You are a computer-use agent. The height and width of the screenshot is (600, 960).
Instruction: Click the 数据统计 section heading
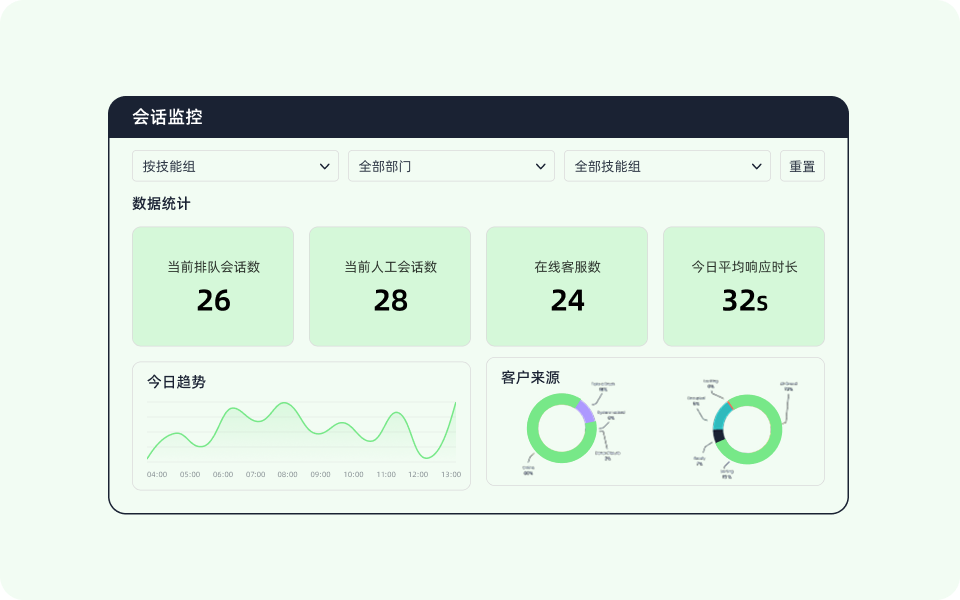[x=157, y=204]
